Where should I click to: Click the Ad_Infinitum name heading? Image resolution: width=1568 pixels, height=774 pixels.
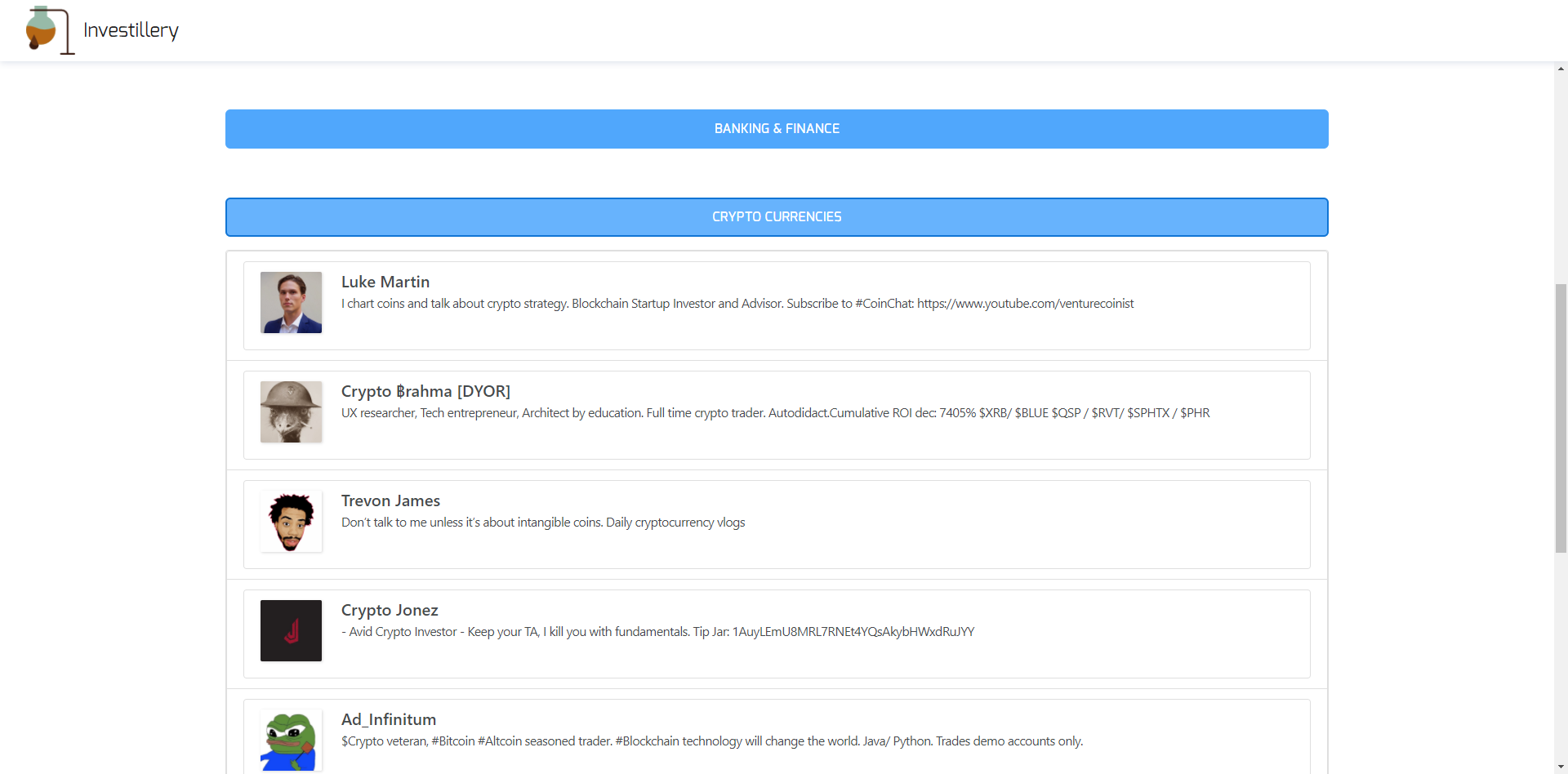click(389, 719)
